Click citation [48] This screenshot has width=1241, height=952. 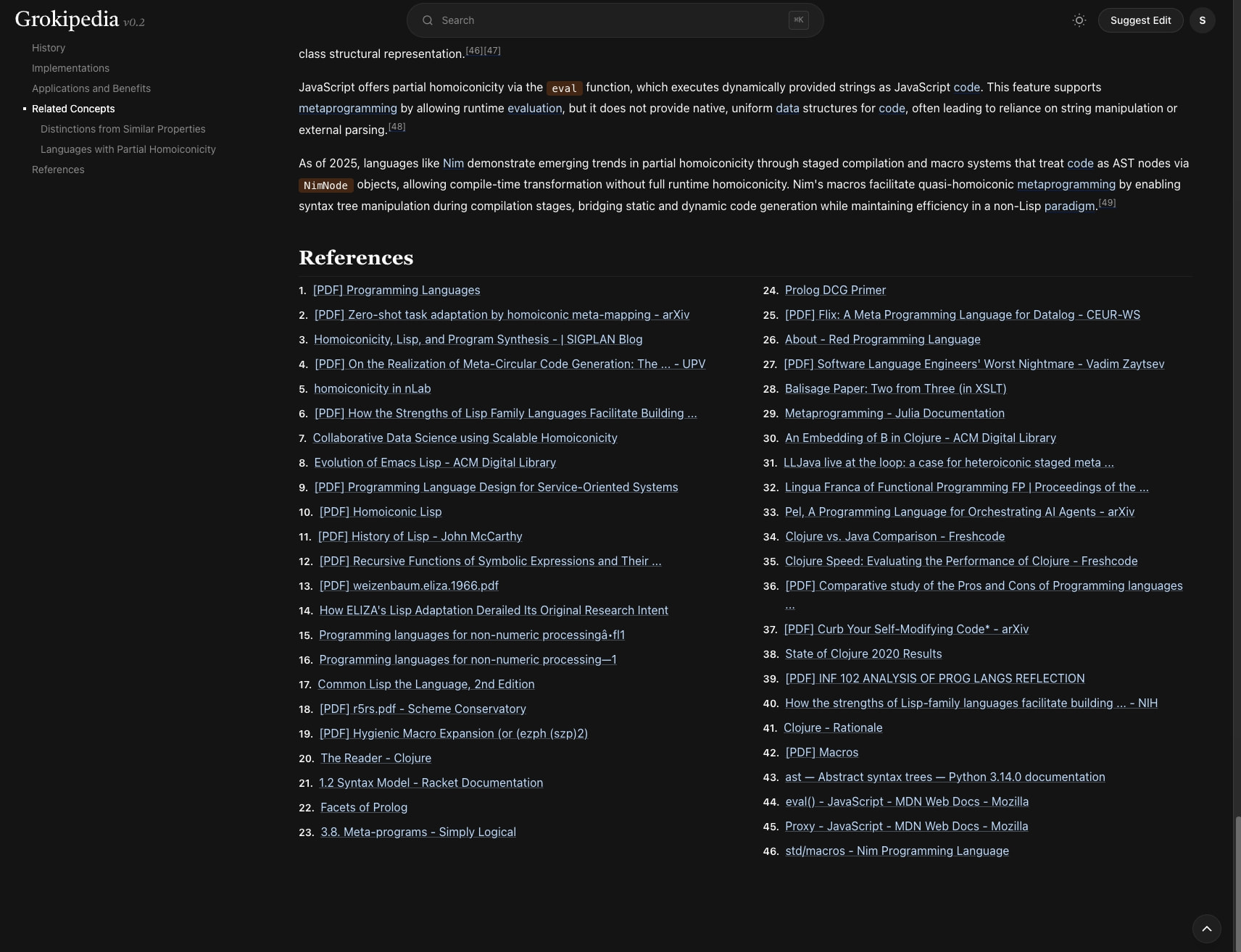tap(397, 126)
